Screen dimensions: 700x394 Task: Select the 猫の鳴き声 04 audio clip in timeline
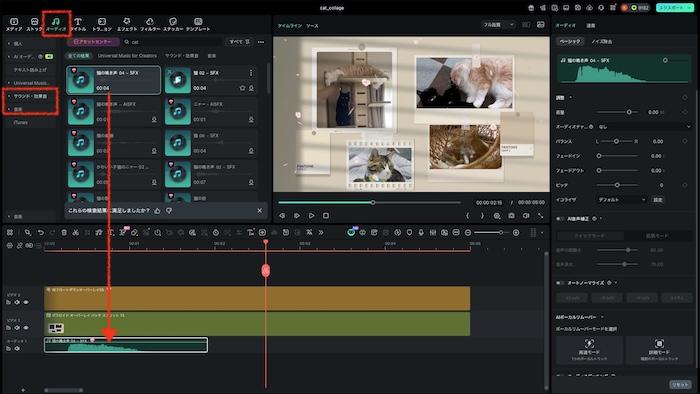point(126,345)
